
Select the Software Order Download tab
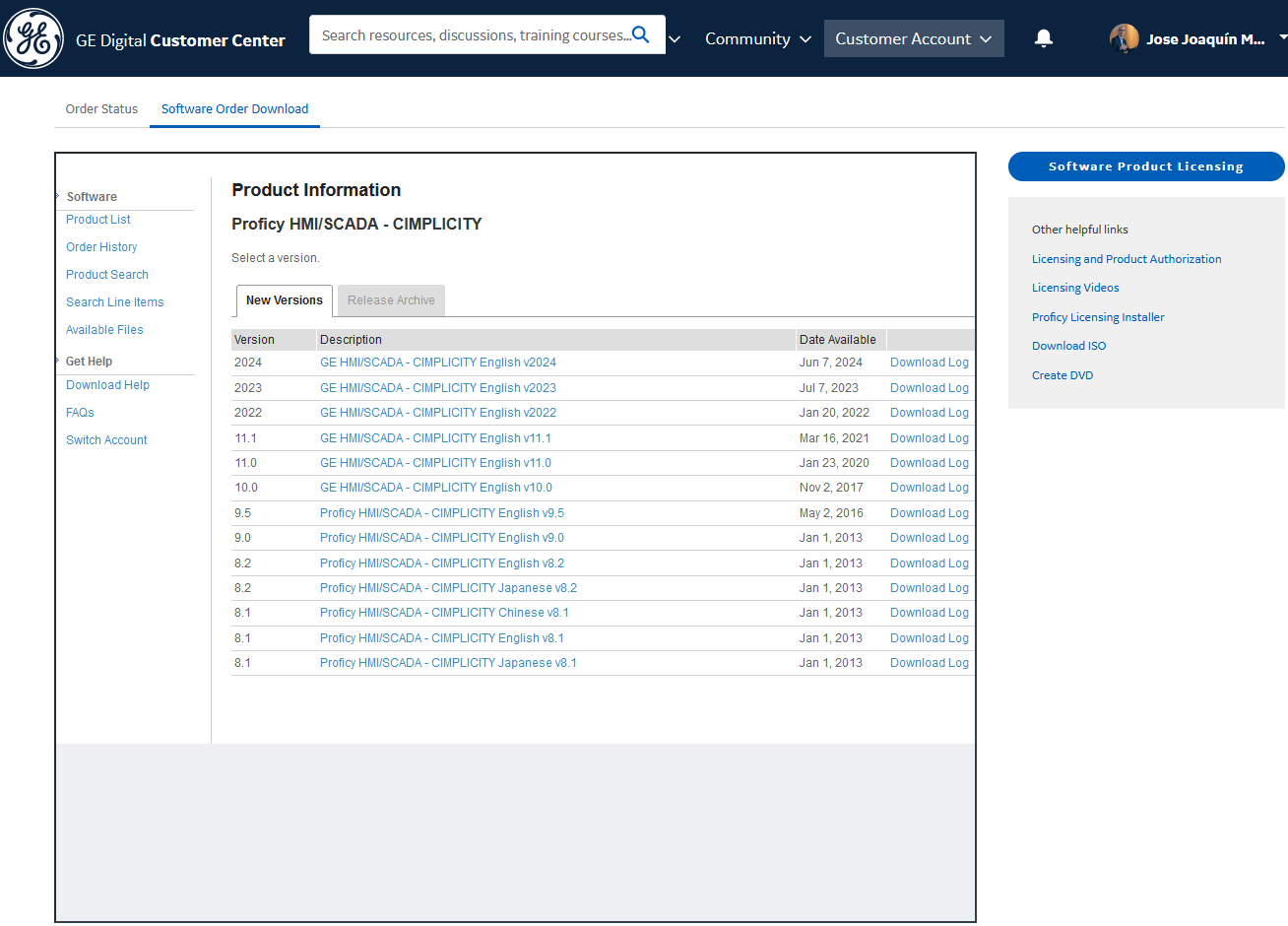pyautogui.click(x=234, y=108)
